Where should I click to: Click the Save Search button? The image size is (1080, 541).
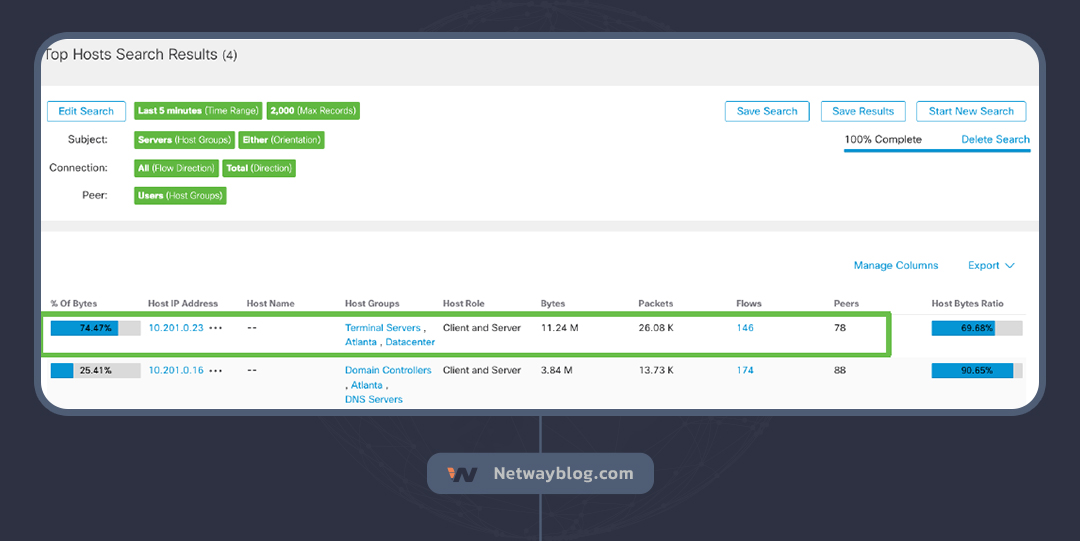(767, 111)
